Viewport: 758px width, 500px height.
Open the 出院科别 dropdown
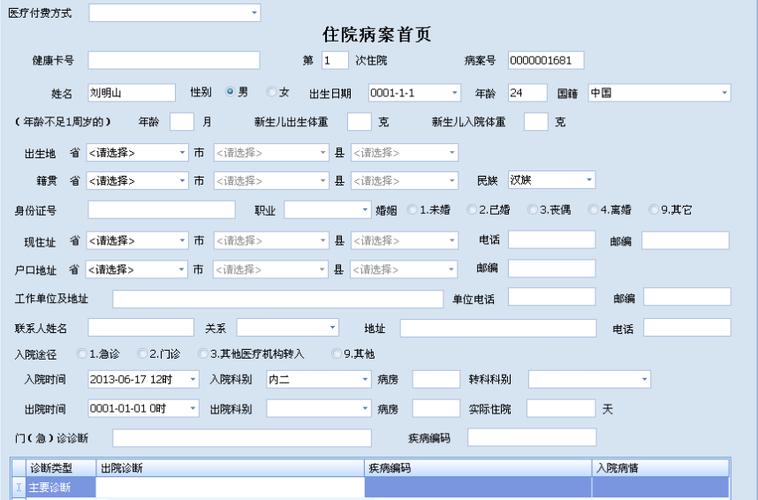point(365,409)
